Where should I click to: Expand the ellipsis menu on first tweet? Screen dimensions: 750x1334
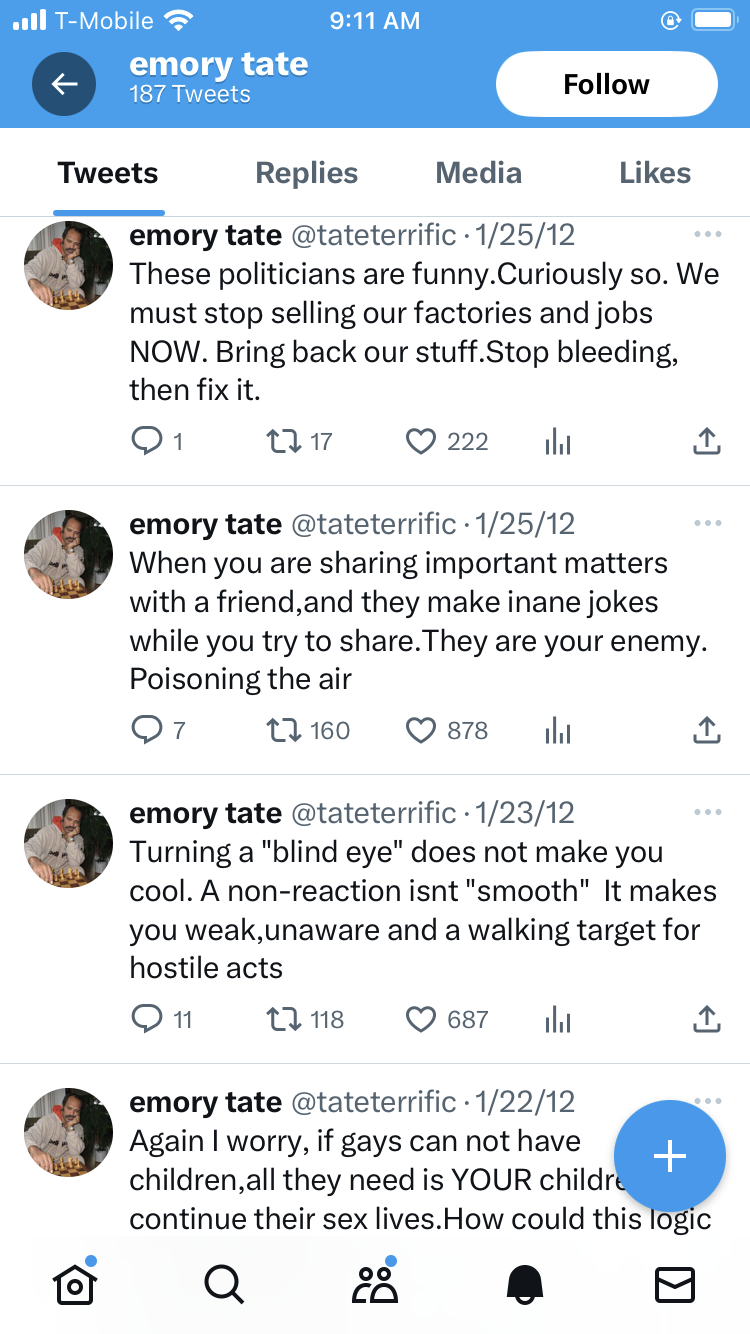(x=707, y=235)
